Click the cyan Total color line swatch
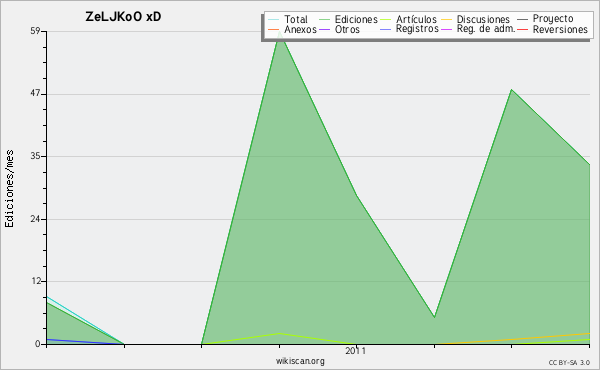The image size is (600, 370). [x=274, y=20]
